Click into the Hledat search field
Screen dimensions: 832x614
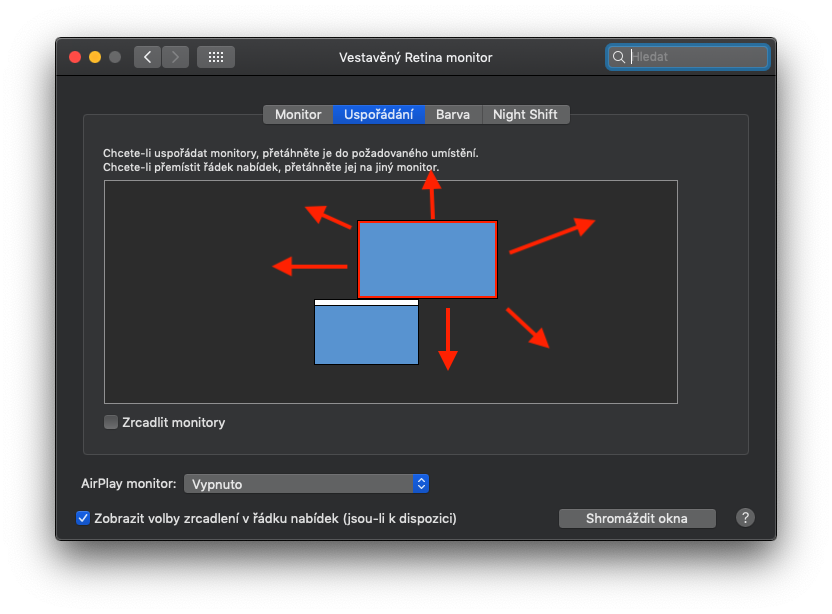click(x=696, y=57)
